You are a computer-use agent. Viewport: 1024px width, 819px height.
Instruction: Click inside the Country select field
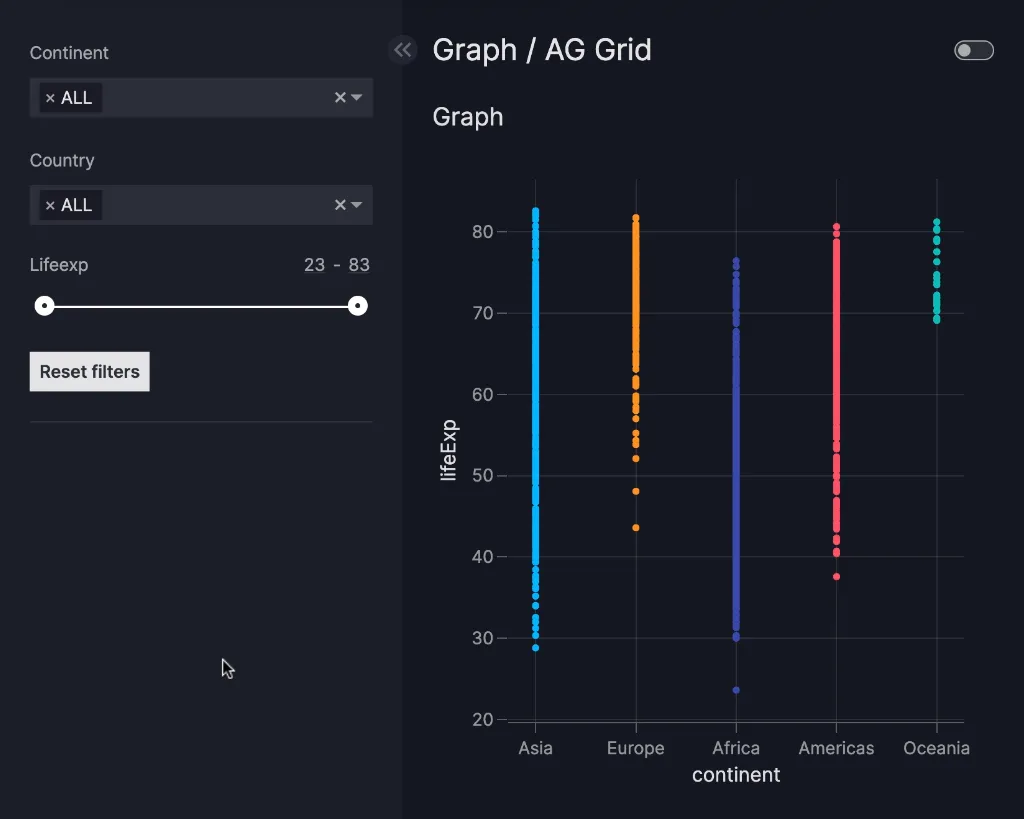coord(210,205)
